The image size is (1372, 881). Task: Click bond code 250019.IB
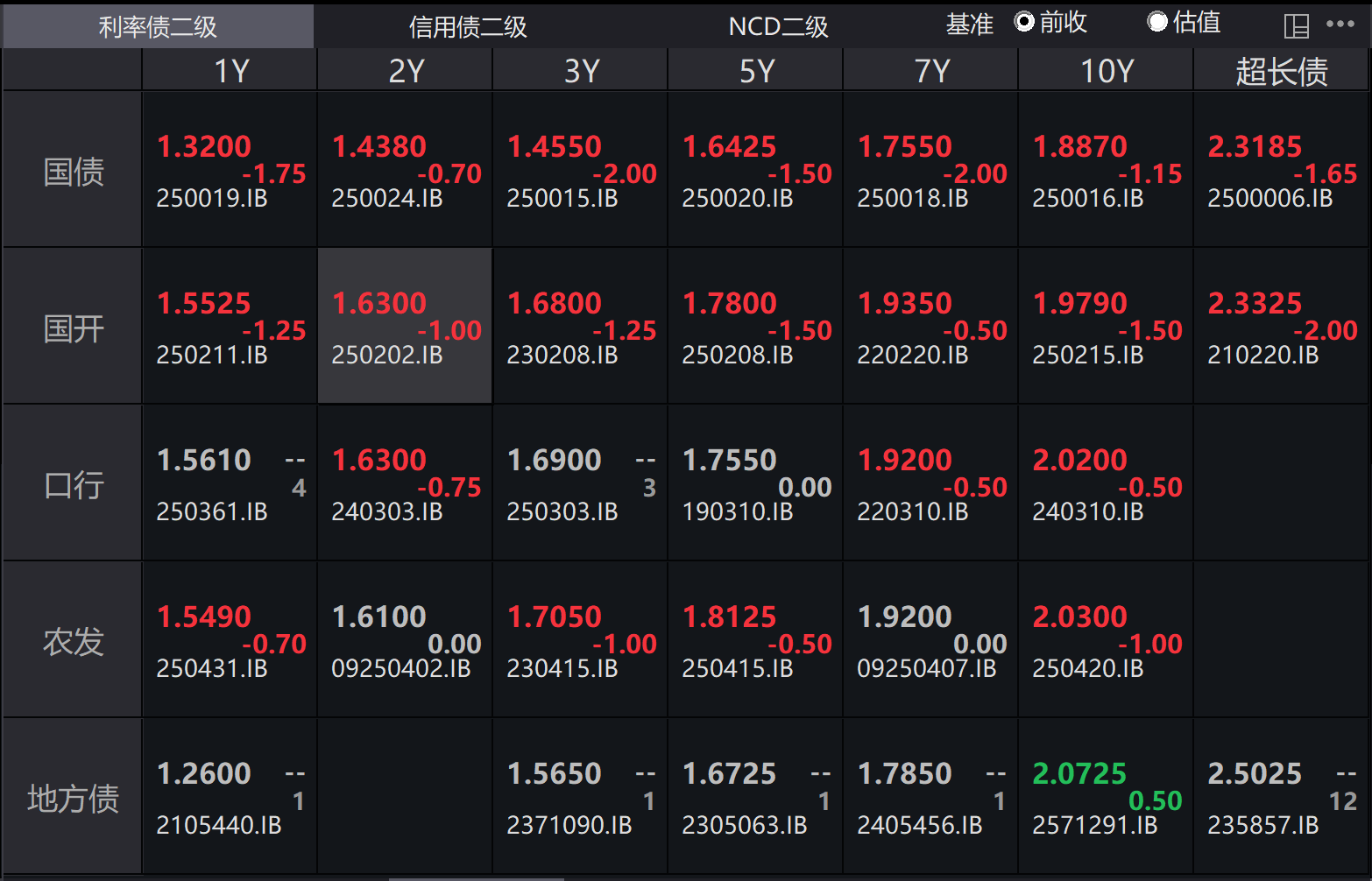pyautogui.click(x=212, y=199)
